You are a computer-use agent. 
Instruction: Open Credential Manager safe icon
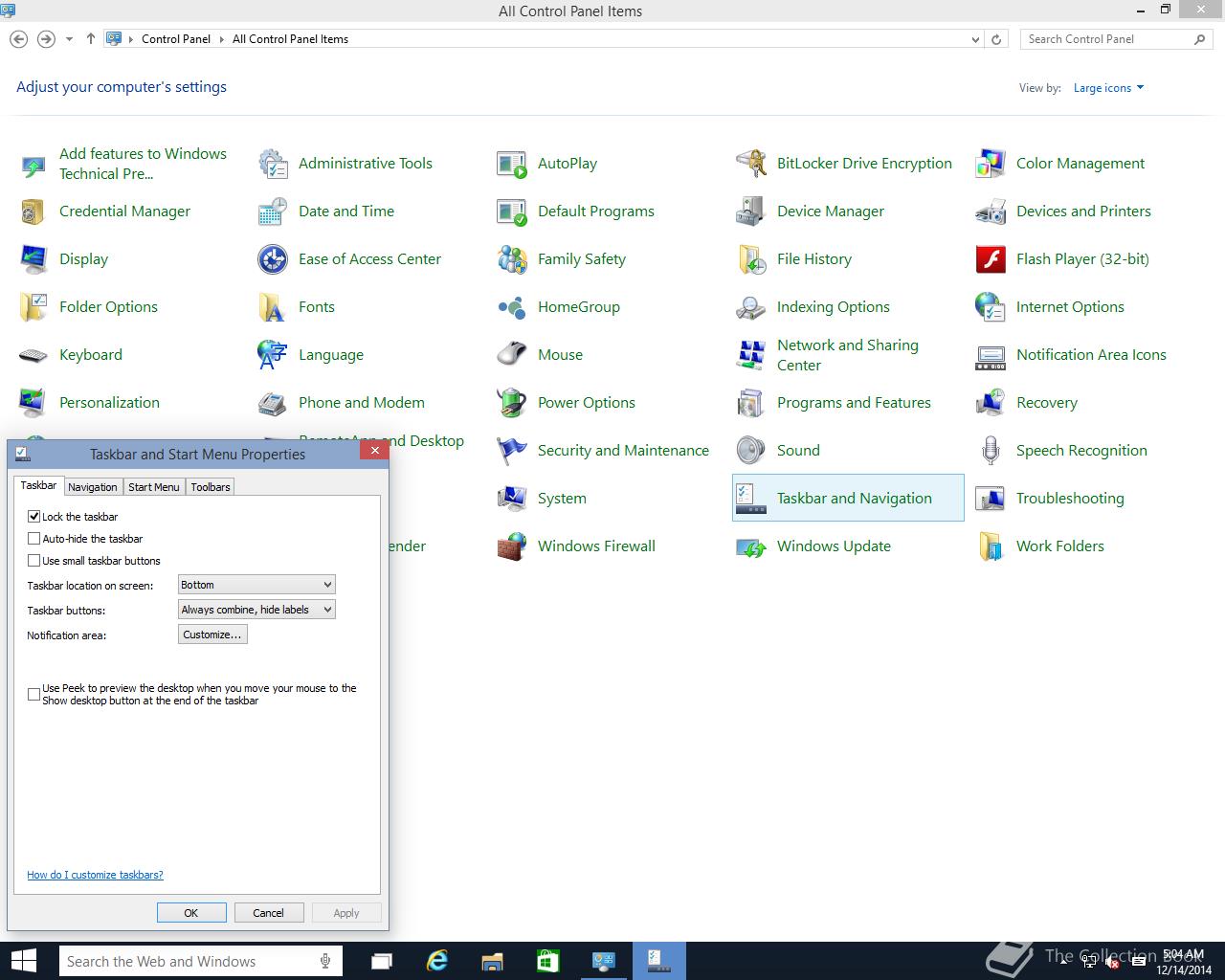[33, 212]
